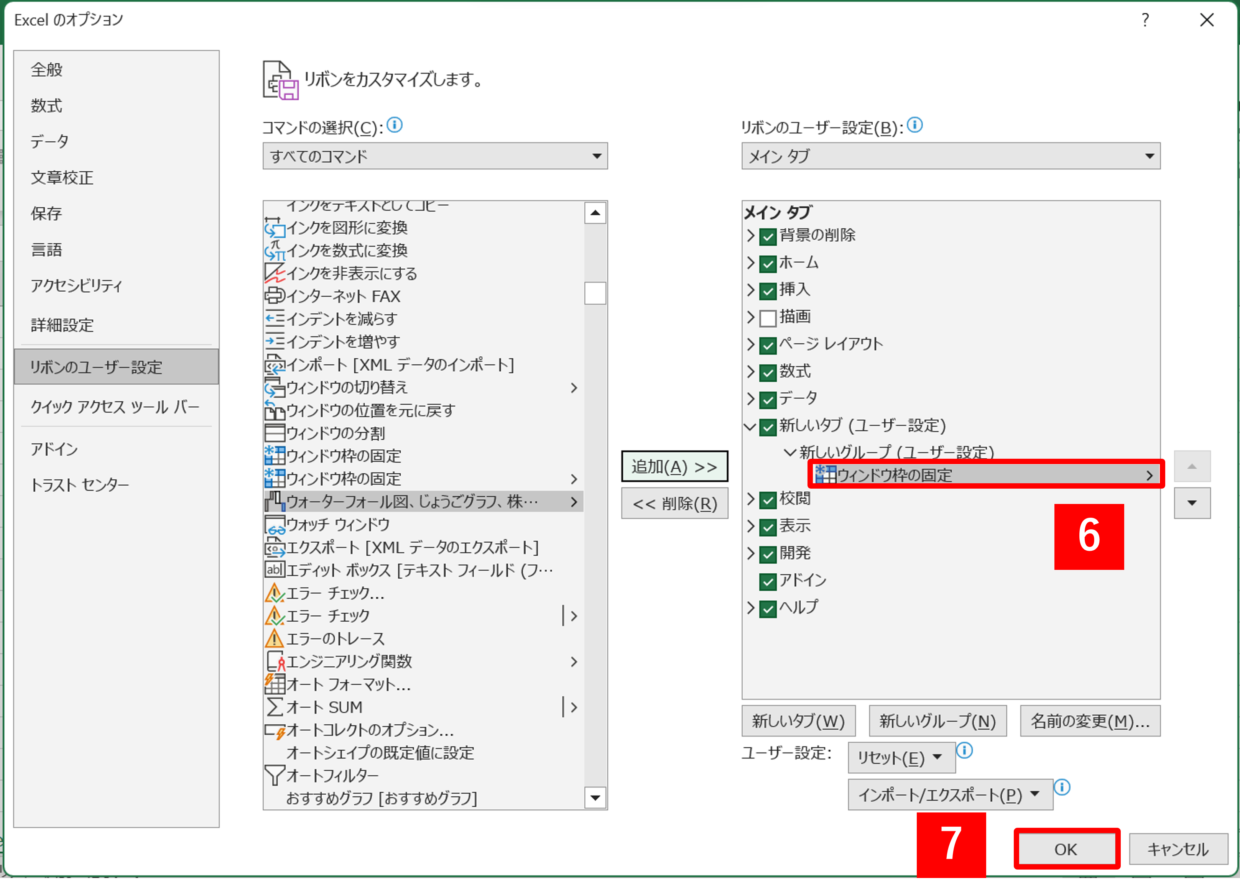Enable the 描画 tab checkbox

(768, 318)
